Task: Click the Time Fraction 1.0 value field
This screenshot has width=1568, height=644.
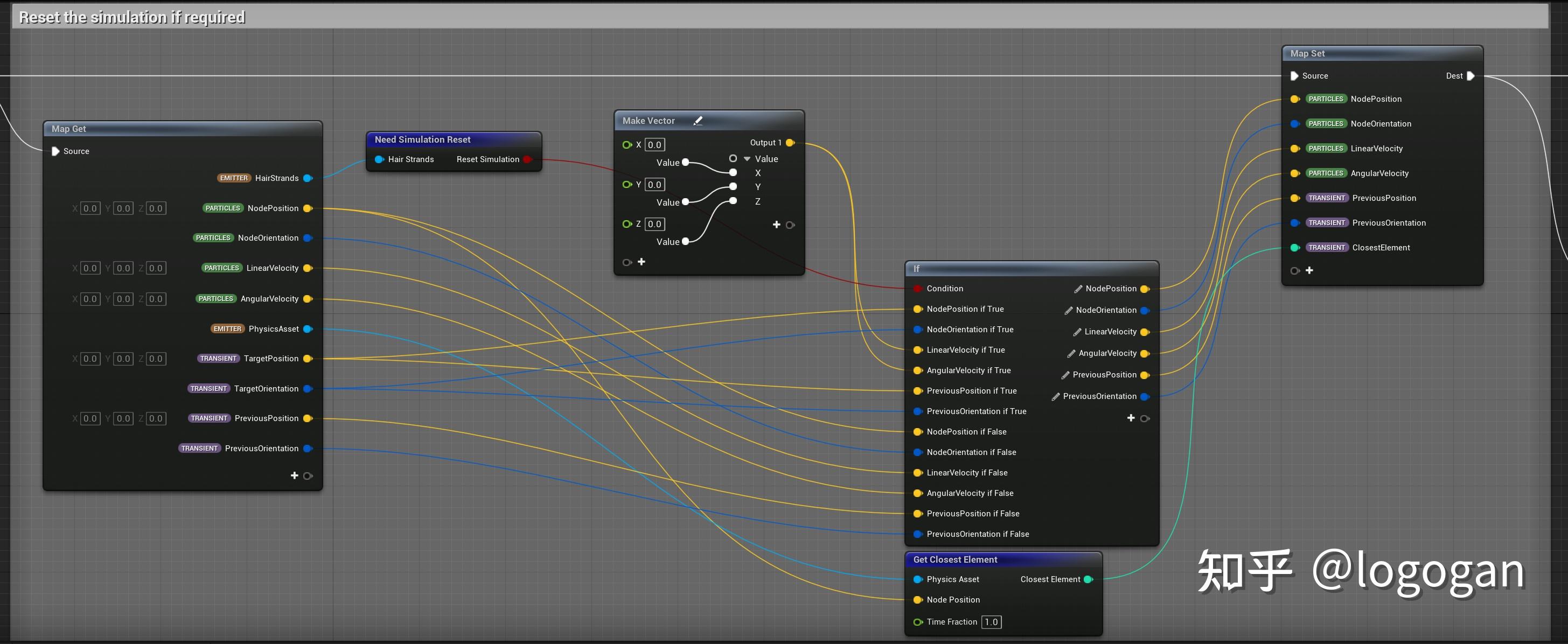Action: tap(991, 622)
